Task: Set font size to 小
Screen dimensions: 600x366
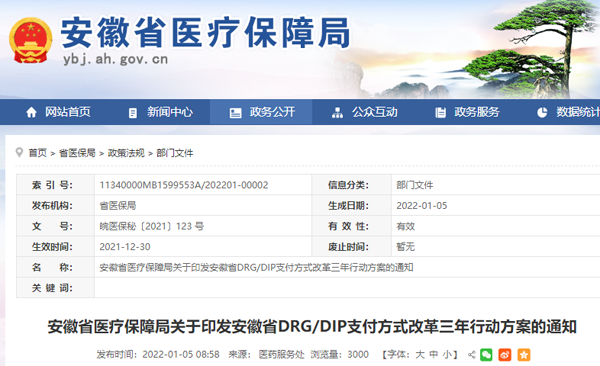Action: [447, 355]
